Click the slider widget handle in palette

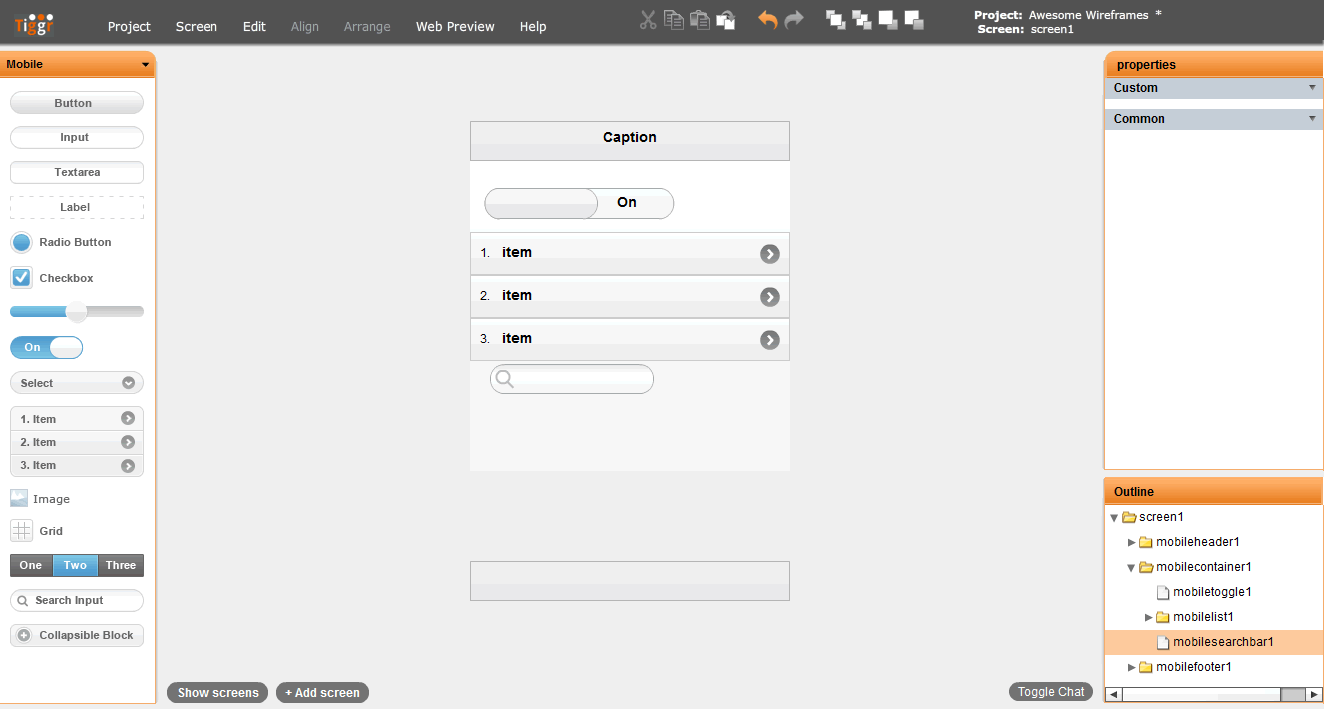pos(77,312)
